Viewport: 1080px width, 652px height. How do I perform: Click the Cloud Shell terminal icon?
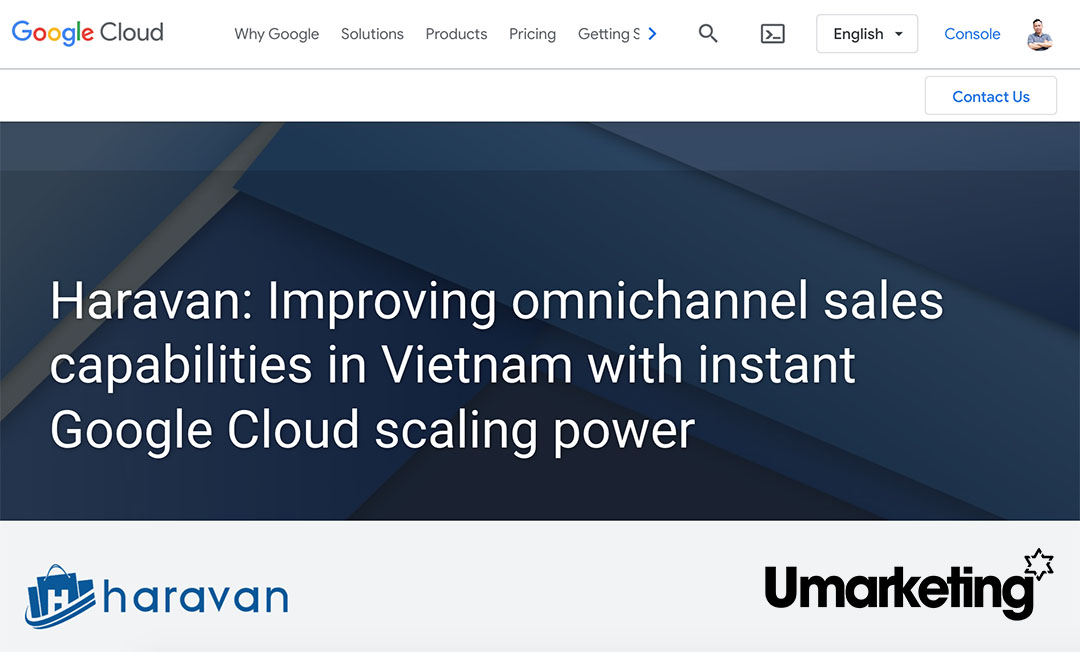click(771, 33)
